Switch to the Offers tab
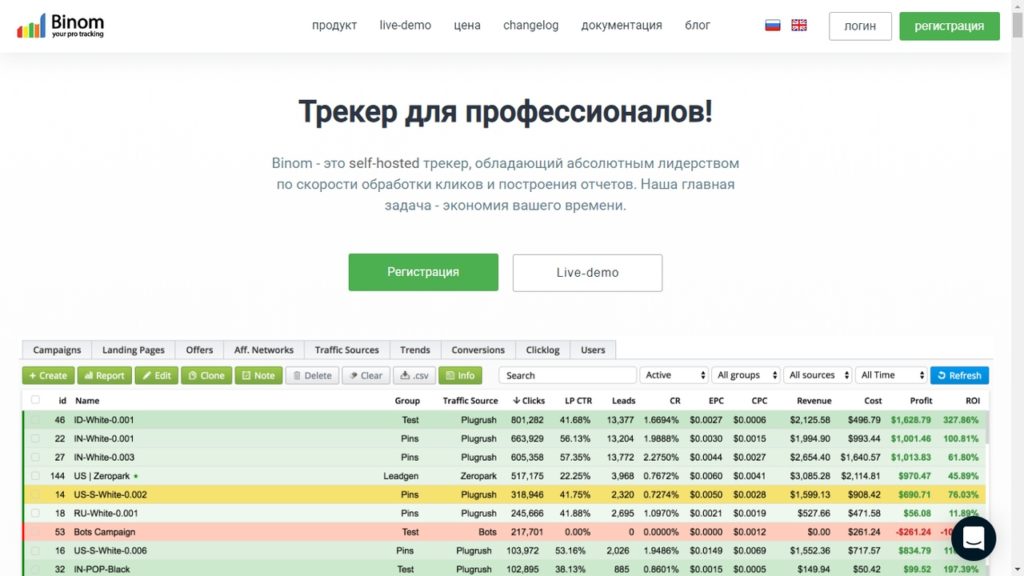 click(x=199, y=350)
